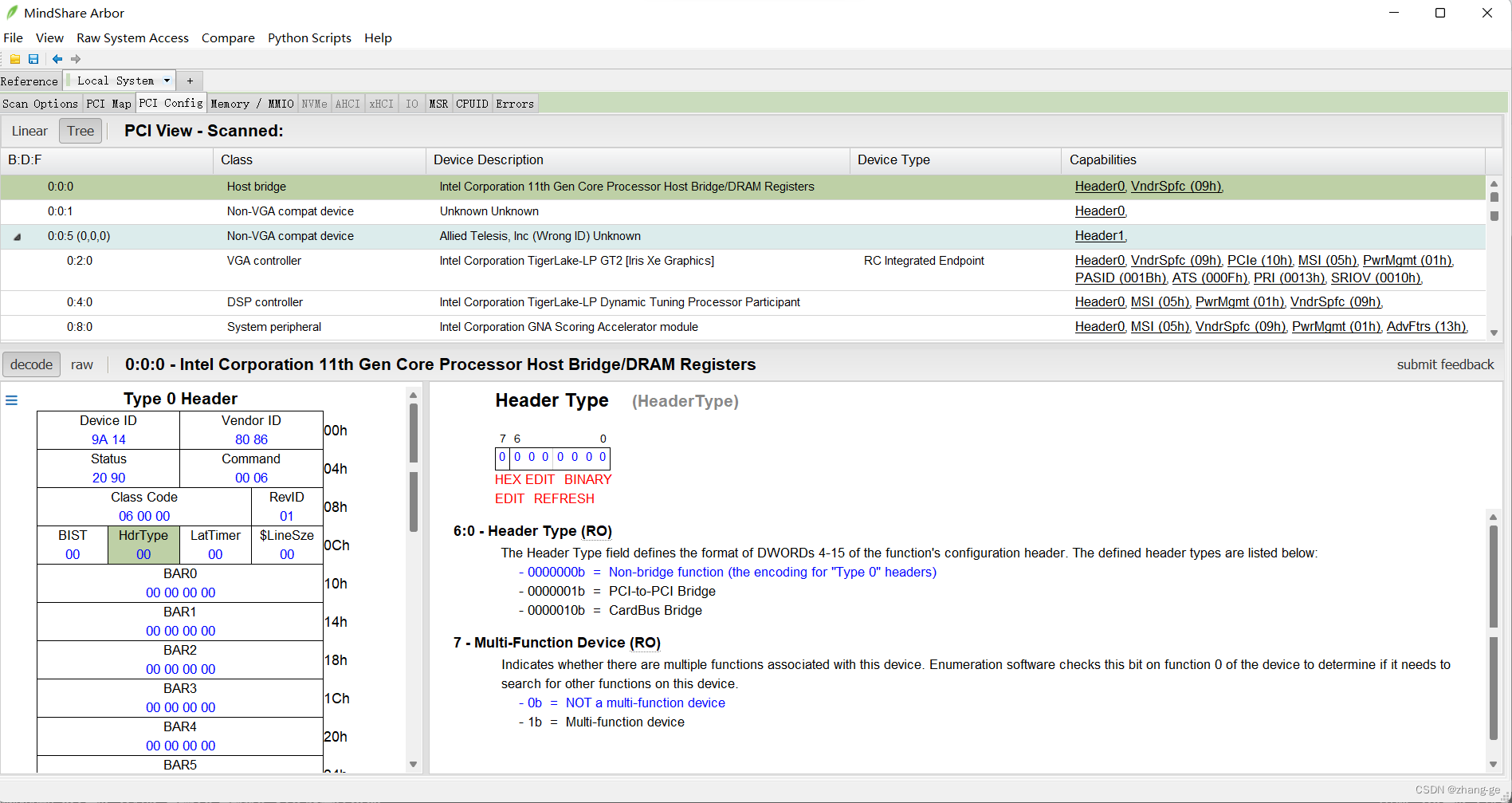Select the 0:8:0 System peripheral row
This screenshot has width=1512, height=803.
click(743, 327)
